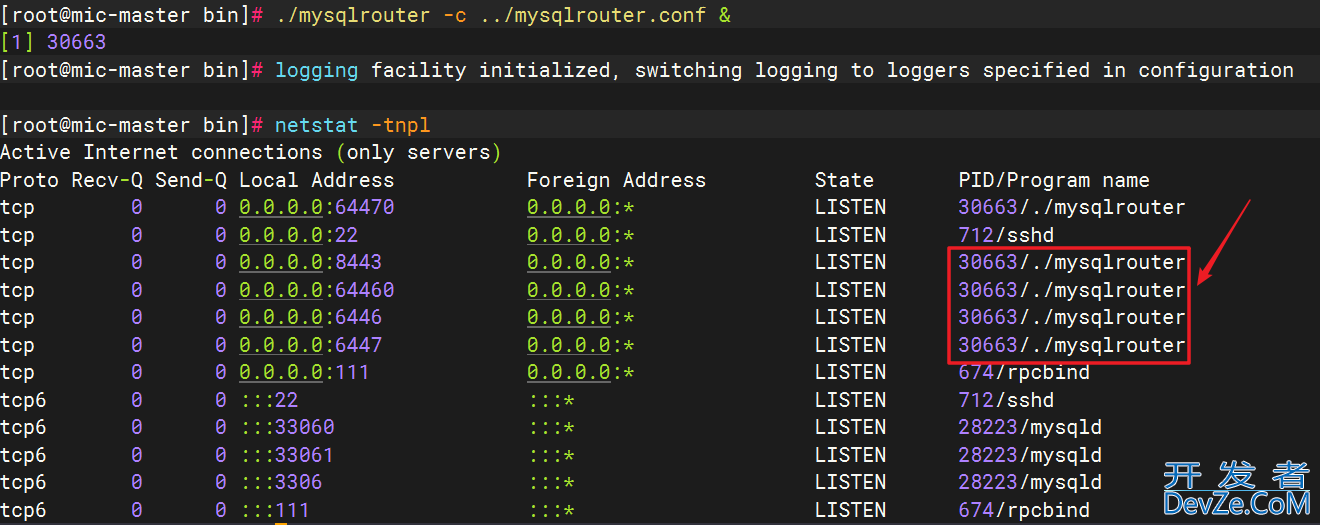
Task: Click the "Send-Q" column header
Action: click(191, 180)
